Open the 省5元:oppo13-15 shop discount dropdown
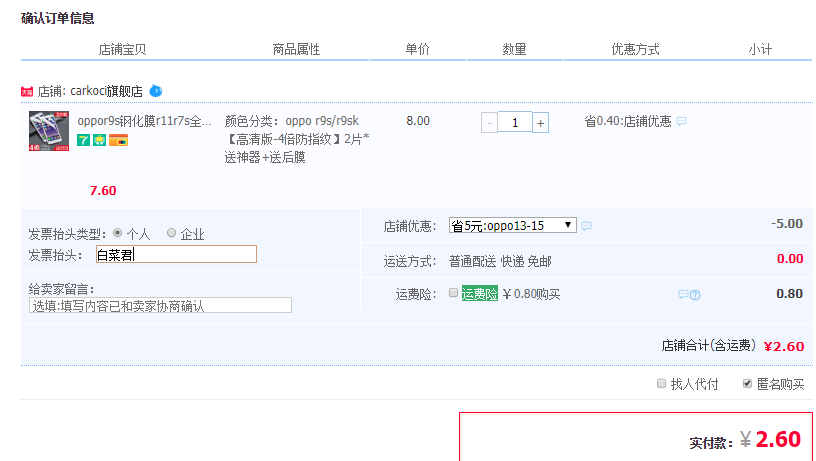The width and height of the screenshot is (816, 461). point(513,225)
